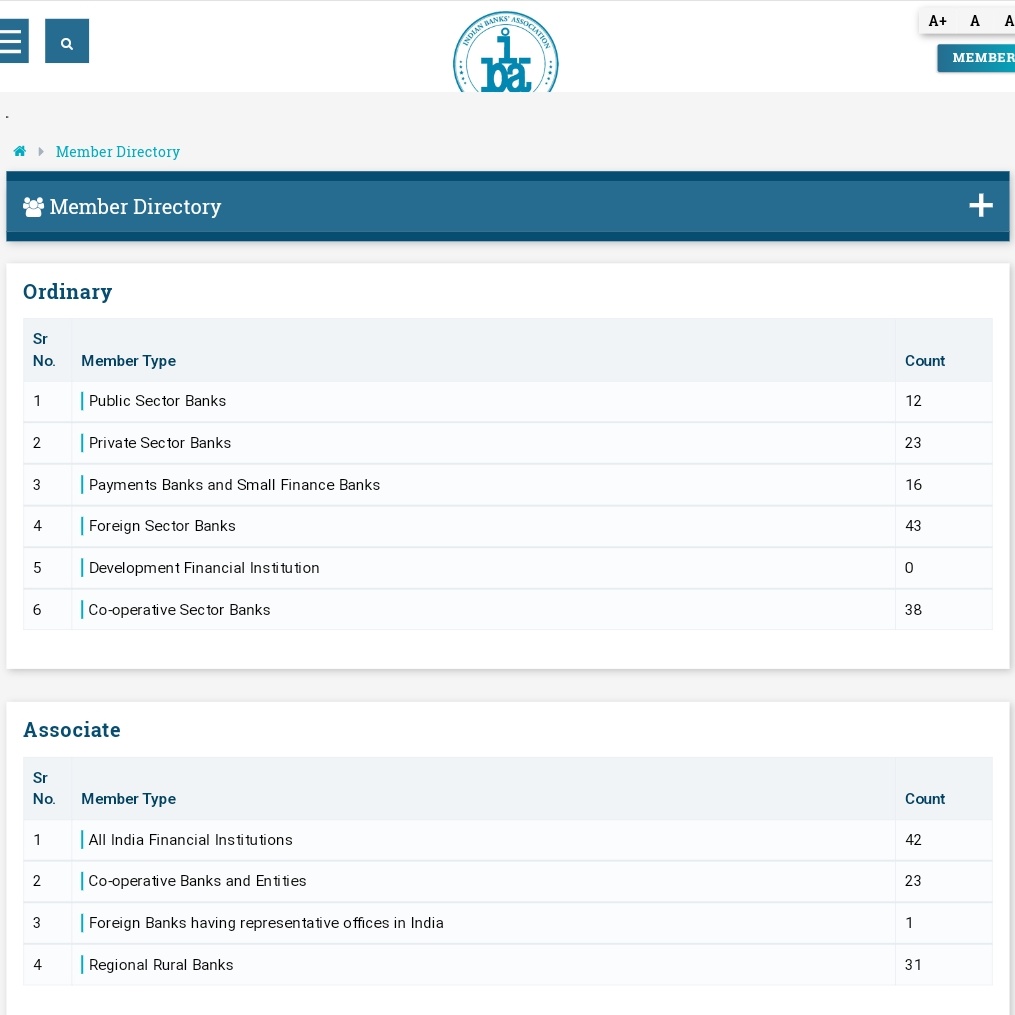Click the search magnifier button

click(67, 41)
